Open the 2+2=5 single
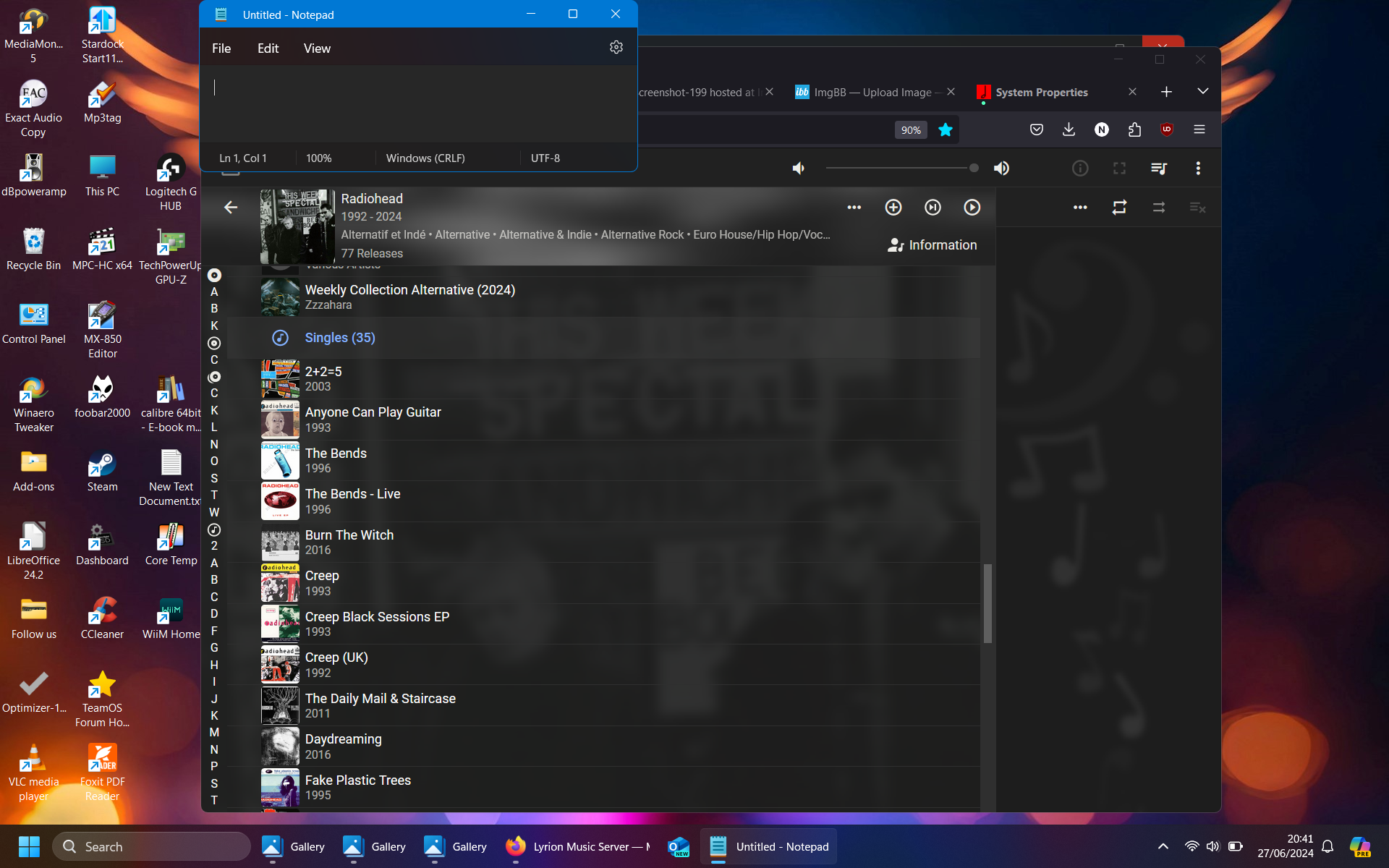1389x868 pixels. coord(603,378)
